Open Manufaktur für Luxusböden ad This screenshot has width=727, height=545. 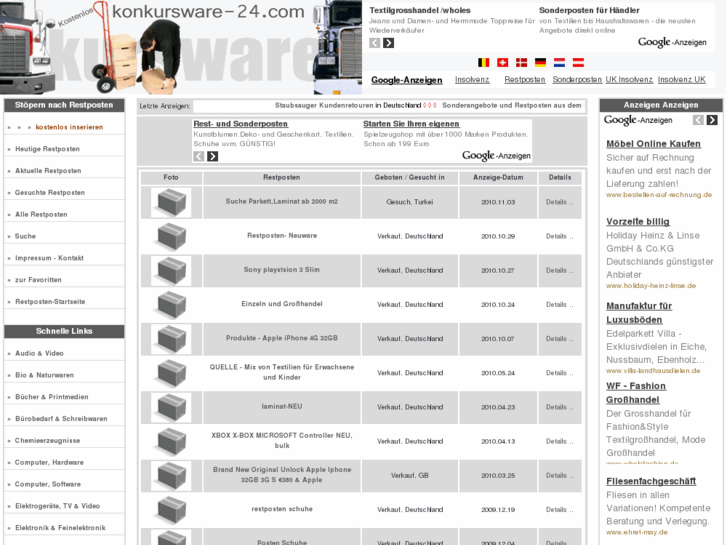(x=639, y=313)
